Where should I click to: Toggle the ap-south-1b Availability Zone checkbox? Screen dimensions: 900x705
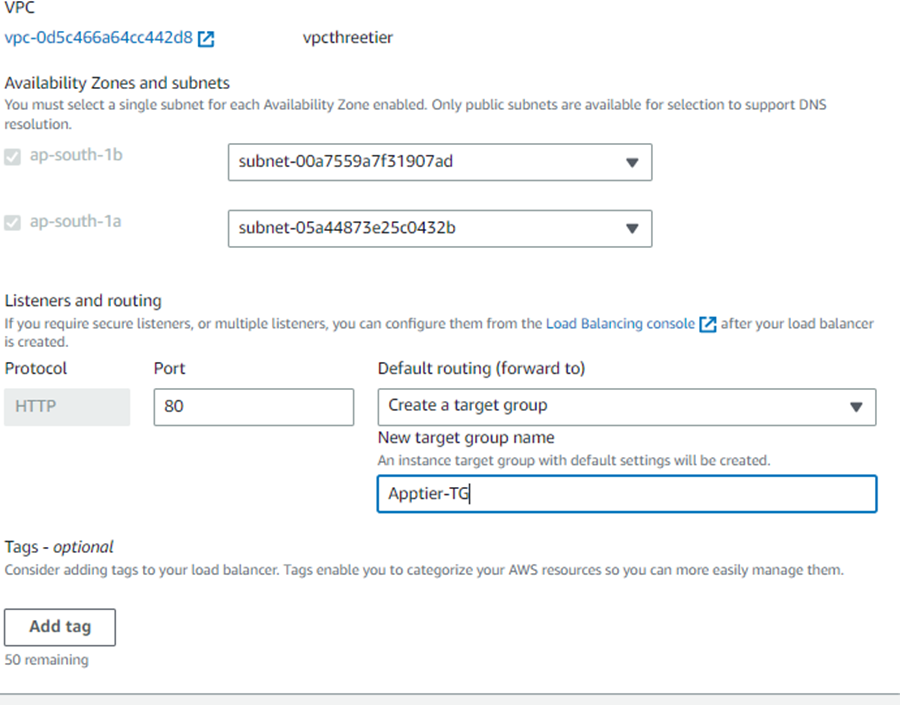pyautogui.click(x=12, y=156)
